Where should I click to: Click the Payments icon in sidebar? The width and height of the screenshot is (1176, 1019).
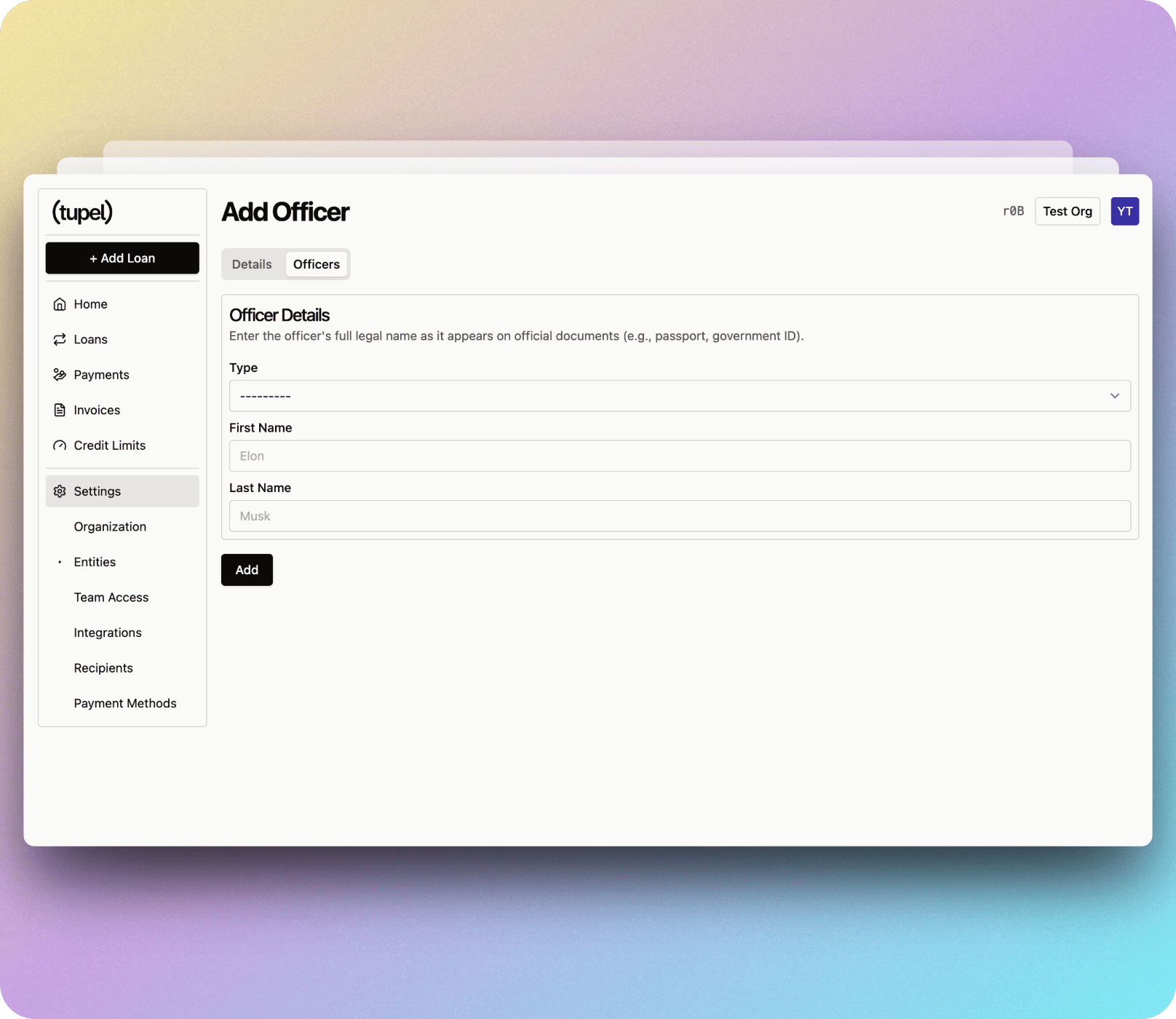(x=60, y=375)
